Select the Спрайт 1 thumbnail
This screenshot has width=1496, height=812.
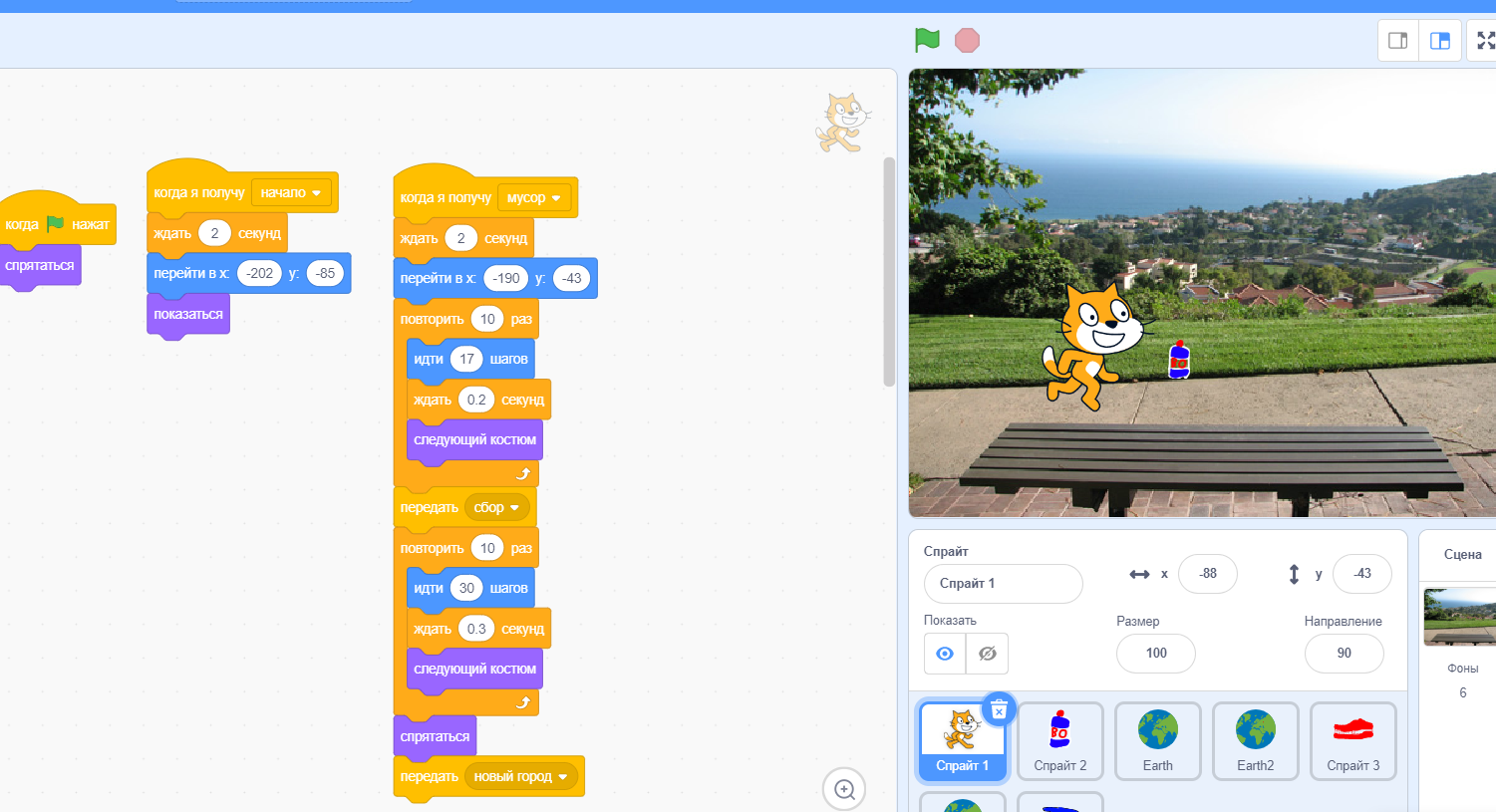tap(962, 740)
